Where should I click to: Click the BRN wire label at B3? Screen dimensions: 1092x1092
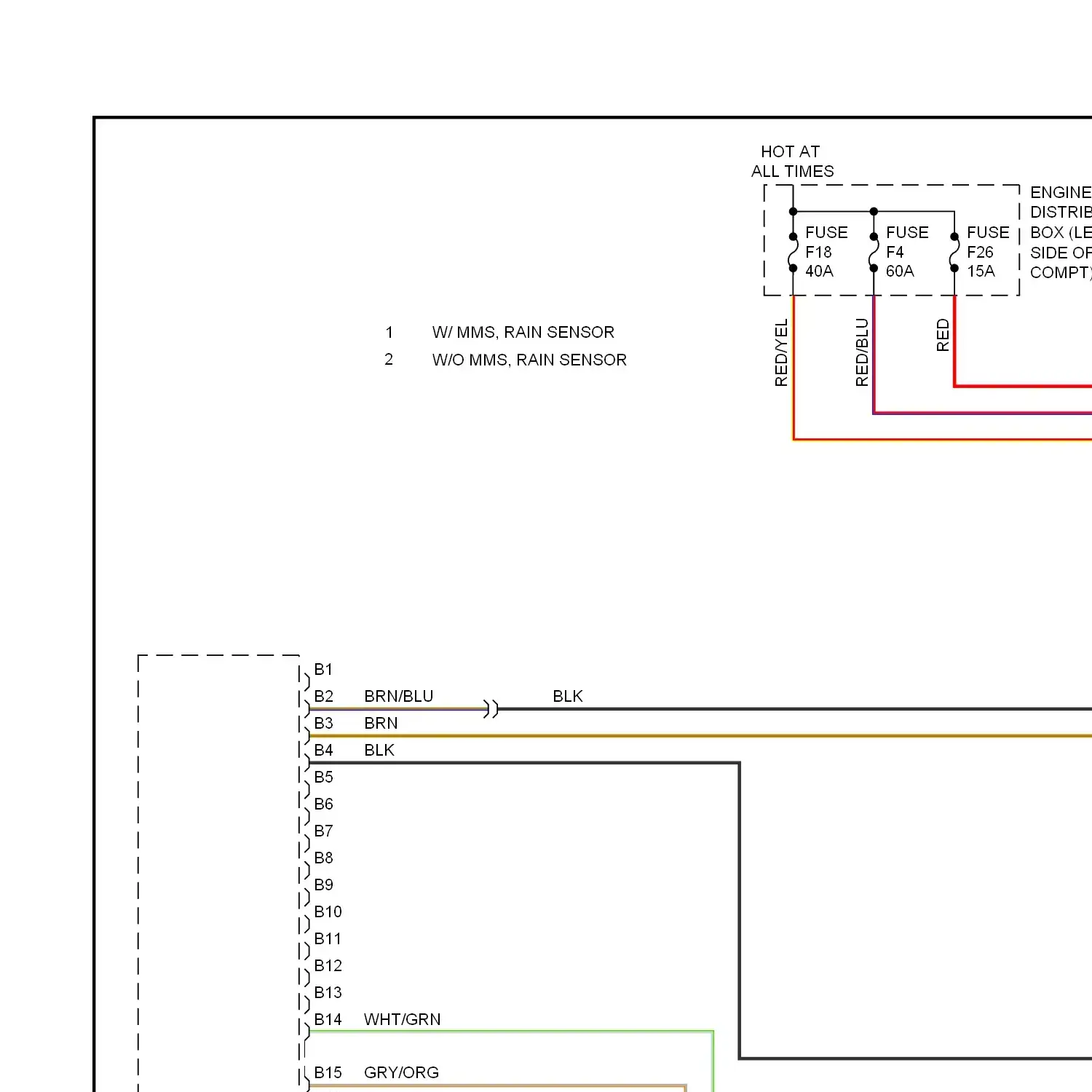(x=381, y=724)
